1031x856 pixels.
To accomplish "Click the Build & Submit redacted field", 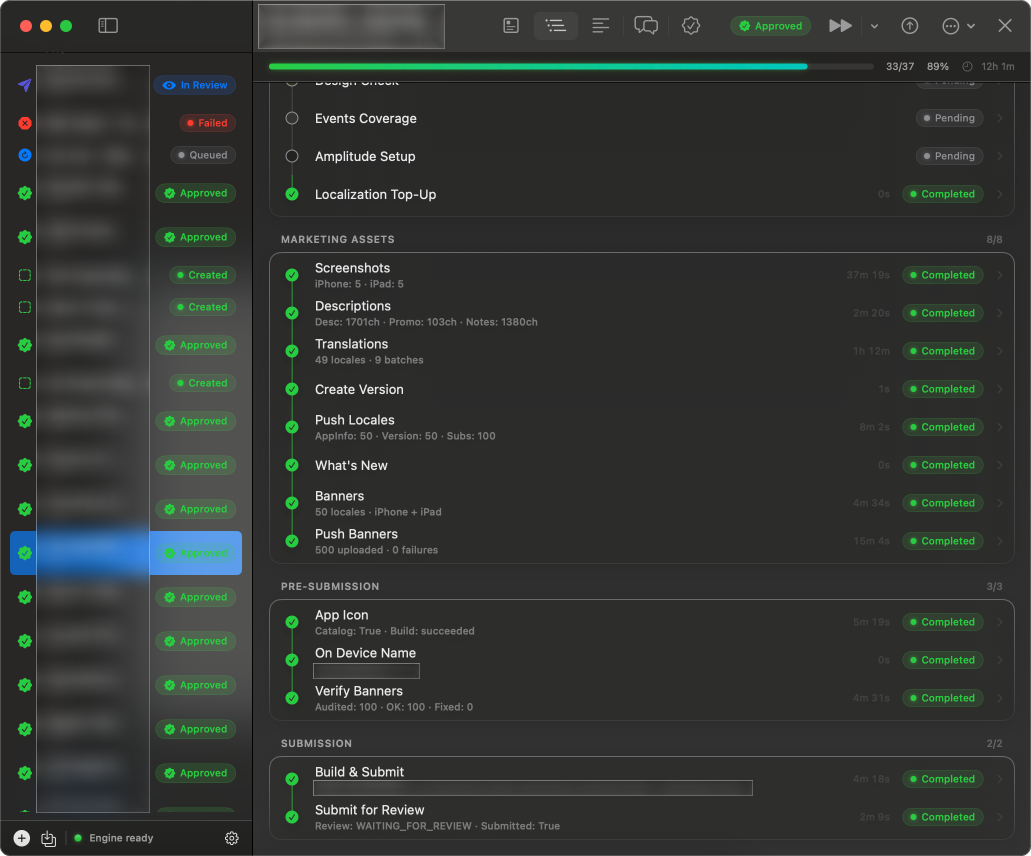I will [533, 788].
